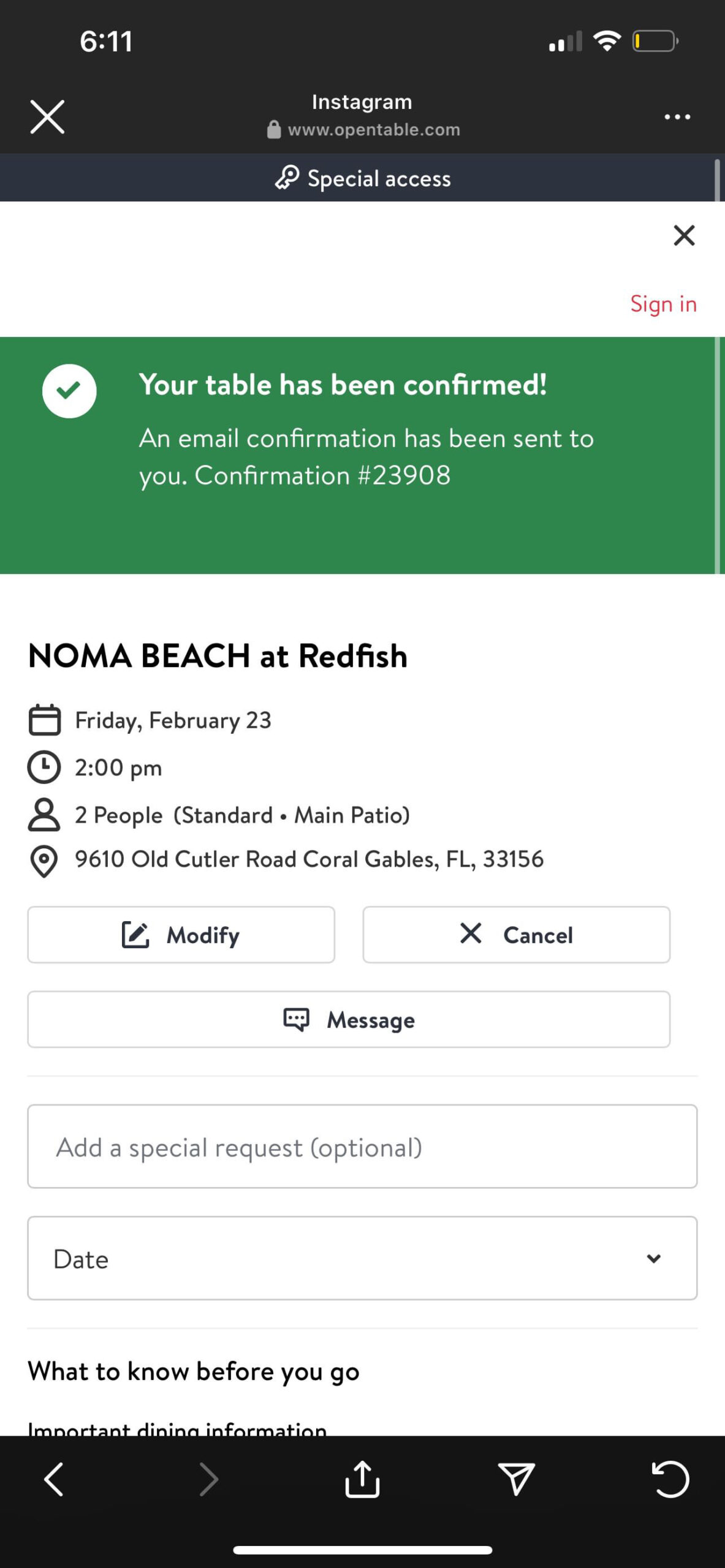Tap the Modify reservation button

coord(181,935)
